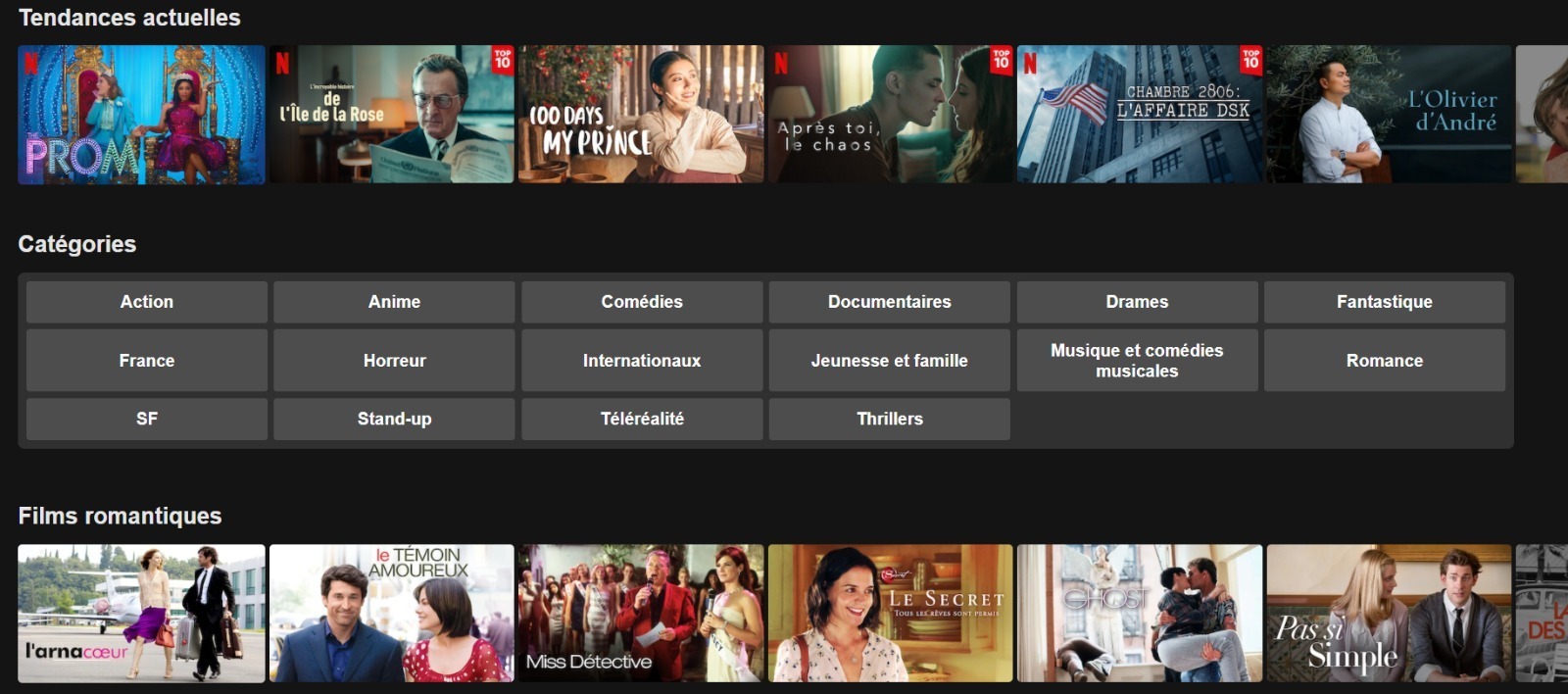
Task: Click Top 10 badge on Après toi, le chaos
Action: click(x=1001, y=60)
